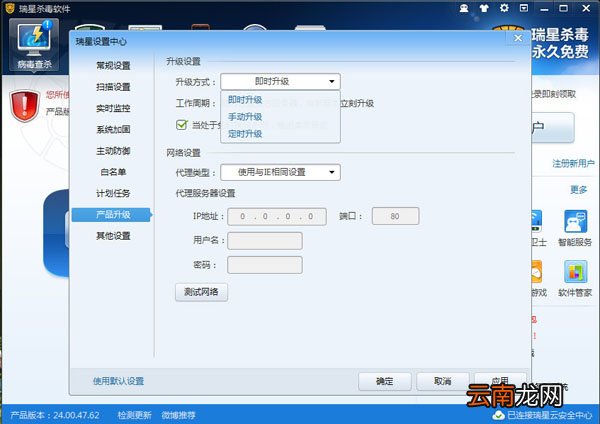Open the 扫描设置 section
Image resolution: width=600 pixels, height=424 pixels.
coord(113,87)
